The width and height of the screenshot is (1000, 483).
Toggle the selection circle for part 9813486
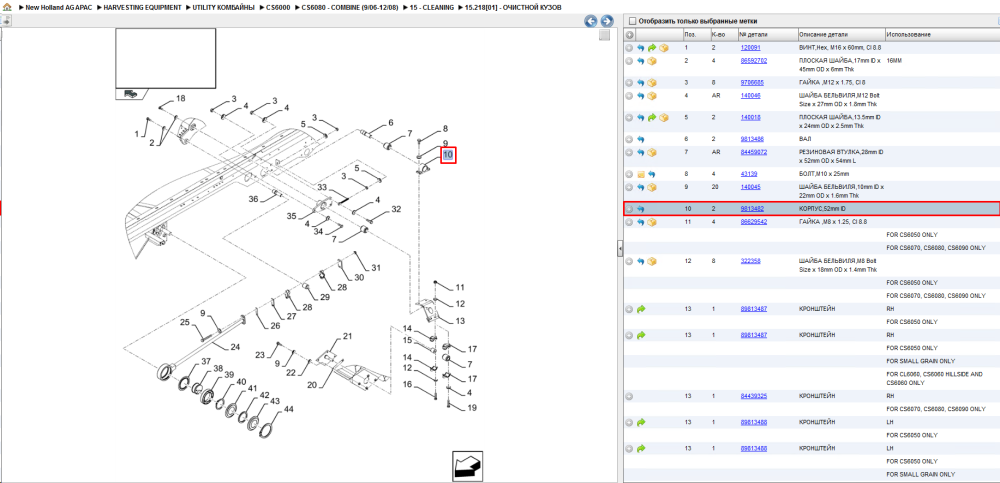[x=629, y=138]
